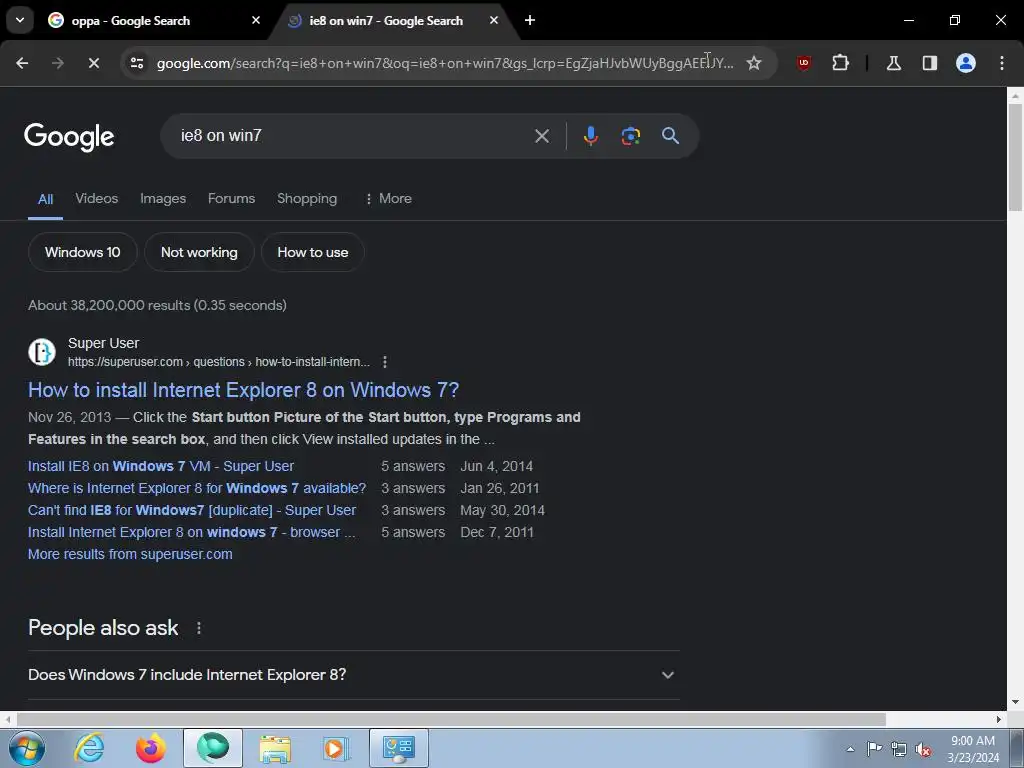Click the vertical scrollbar thumb
Viewport: 1024px width, 768px height.
pyautogui.click(x=1015, y=157)
